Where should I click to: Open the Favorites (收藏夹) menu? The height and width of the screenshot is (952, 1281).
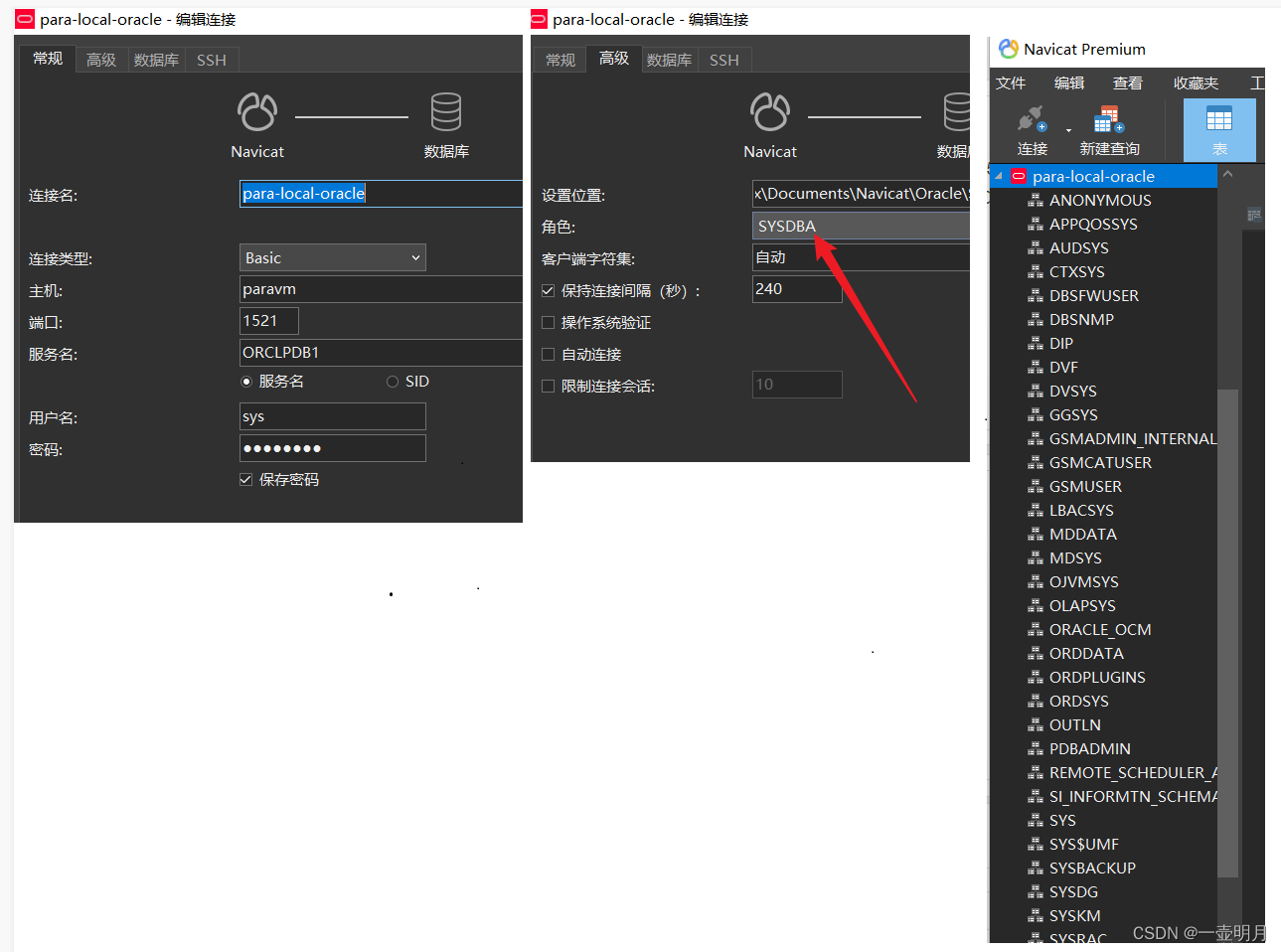coord(1196,82)
